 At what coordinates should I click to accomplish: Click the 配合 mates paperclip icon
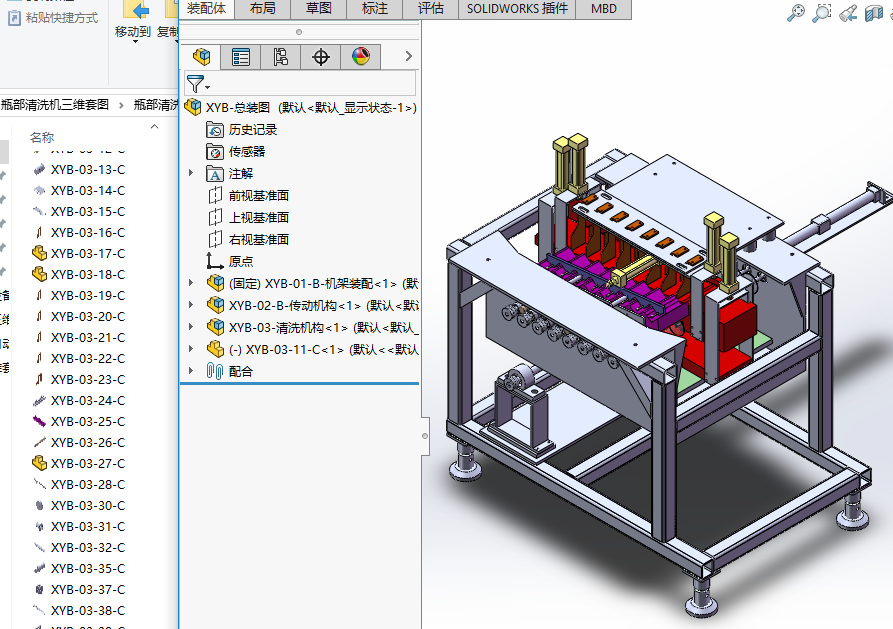pos(214,371)
